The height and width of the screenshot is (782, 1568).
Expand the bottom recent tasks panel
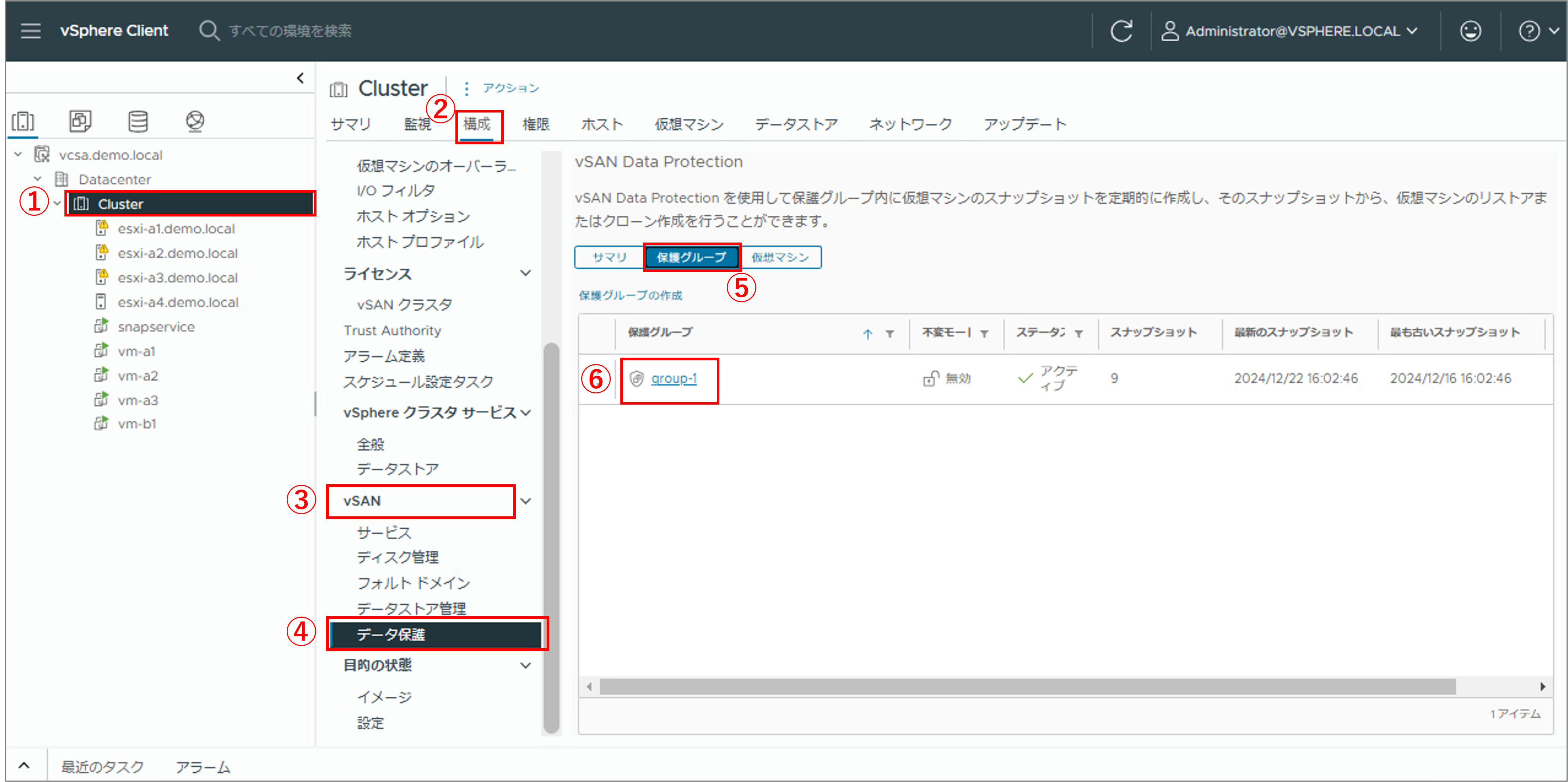24,766
